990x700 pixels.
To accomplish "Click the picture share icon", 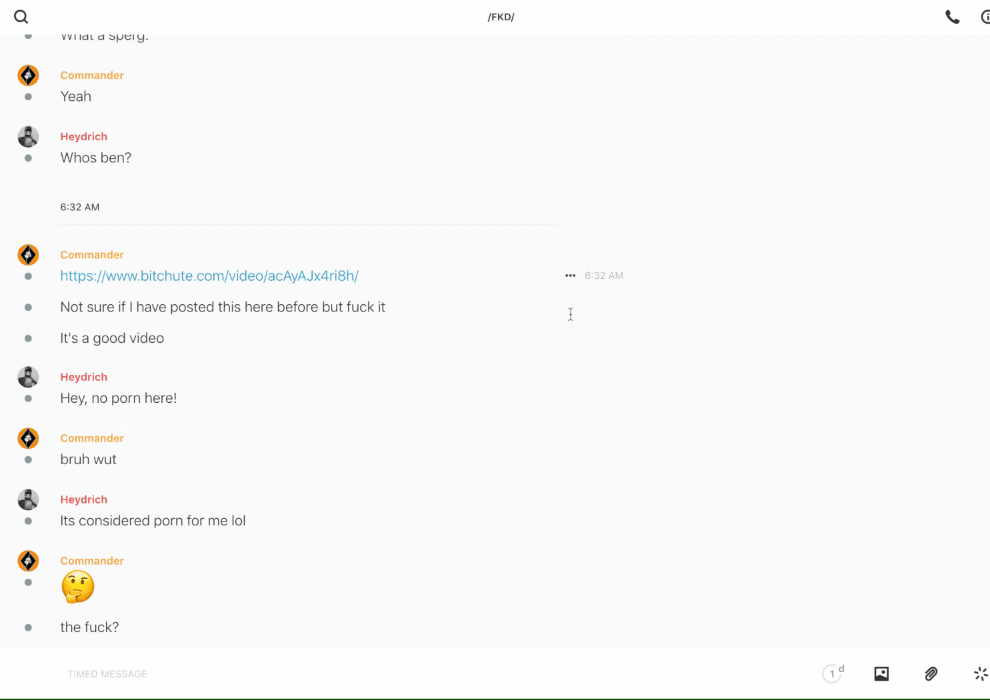I will [x=881, y=674].
